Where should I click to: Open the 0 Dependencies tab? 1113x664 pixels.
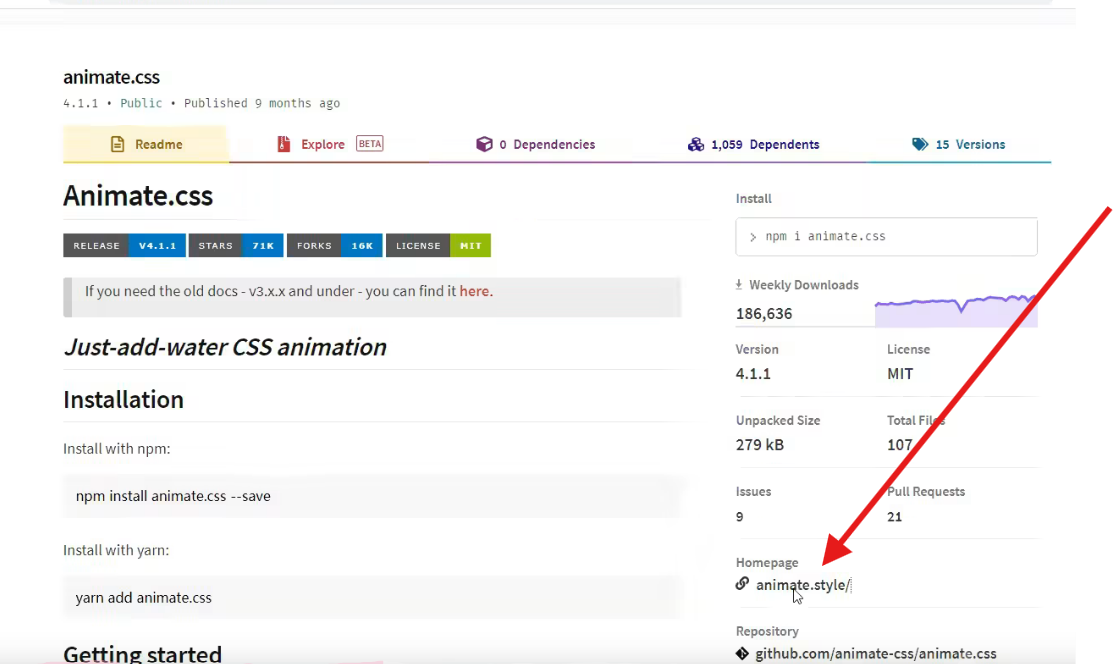(535, 144)
